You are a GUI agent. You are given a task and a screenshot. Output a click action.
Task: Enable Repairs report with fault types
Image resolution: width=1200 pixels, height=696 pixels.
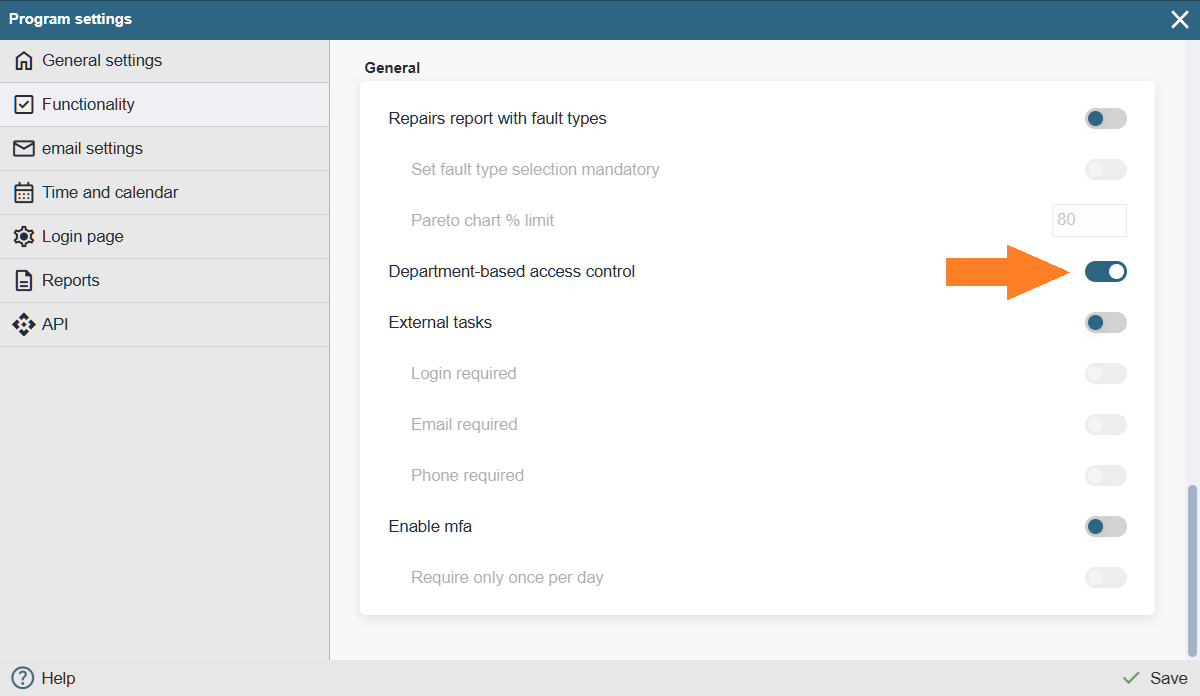(1105, 119)
